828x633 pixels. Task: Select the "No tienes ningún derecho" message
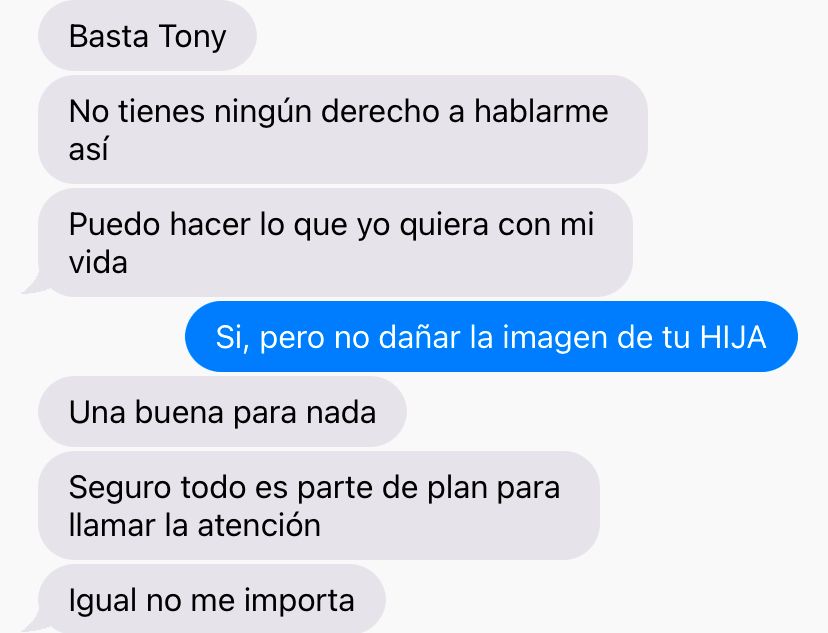343,129
